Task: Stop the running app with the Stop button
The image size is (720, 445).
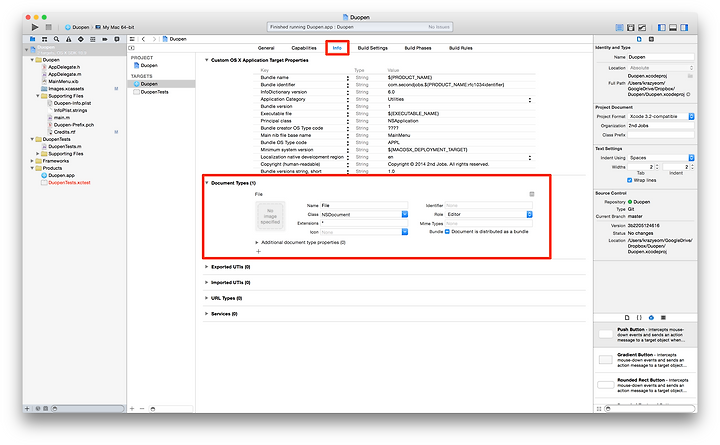Action: coord(49,27)
